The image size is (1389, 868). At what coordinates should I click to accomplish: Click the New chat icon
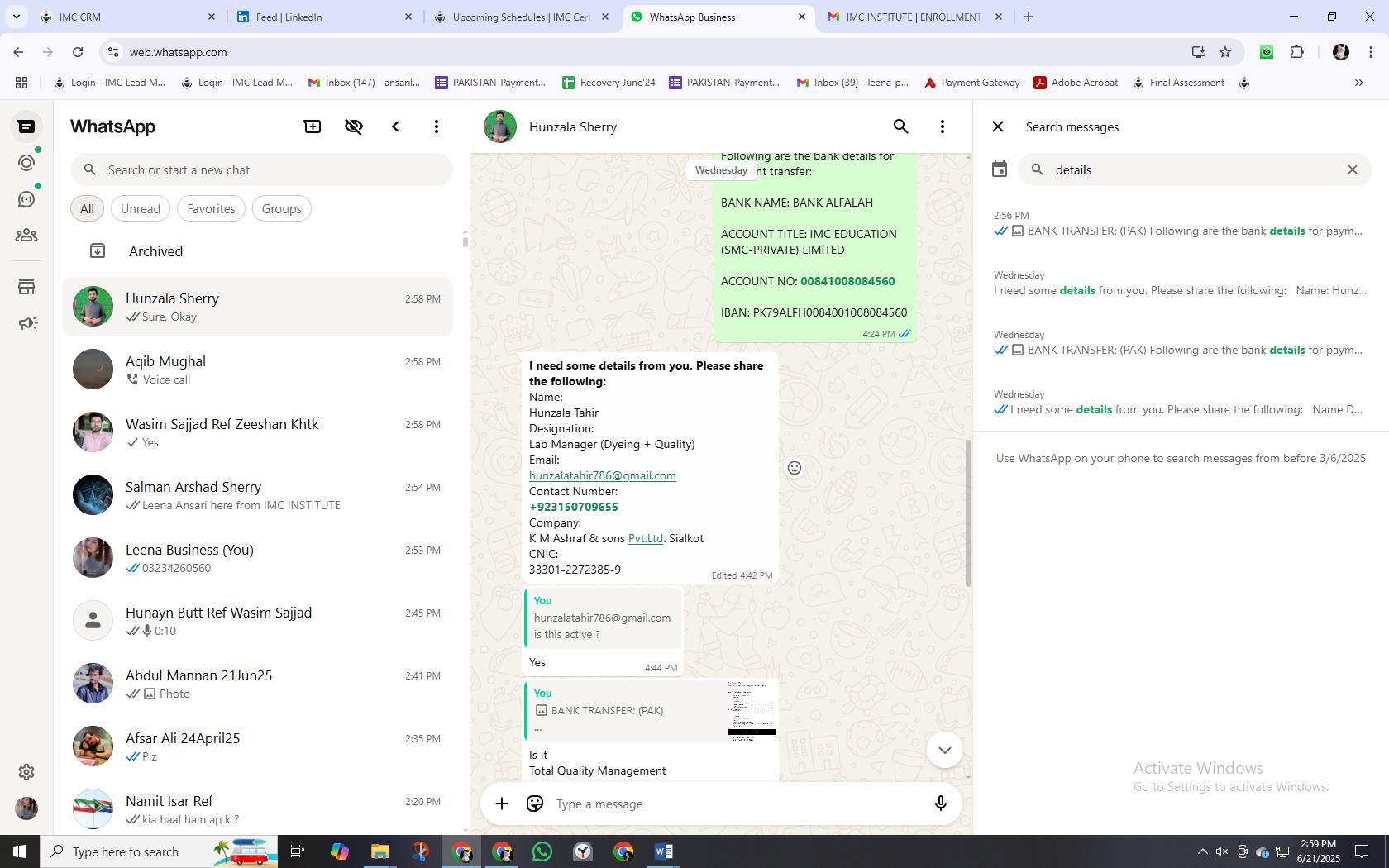pyautogui.click(x=313, y=126)
